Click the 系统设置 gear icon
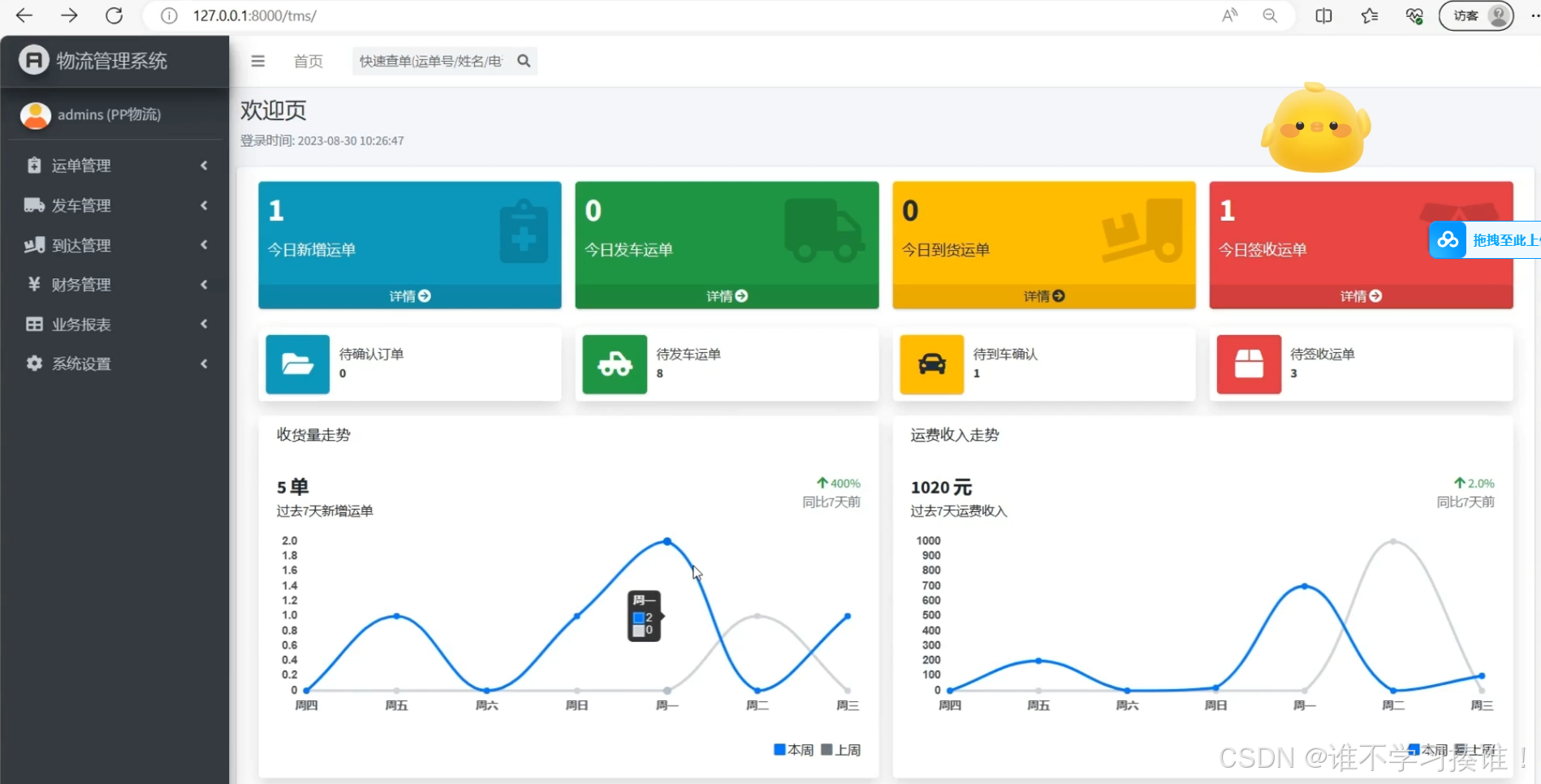Screen dimensions: 1541x784 pos(34,364)
